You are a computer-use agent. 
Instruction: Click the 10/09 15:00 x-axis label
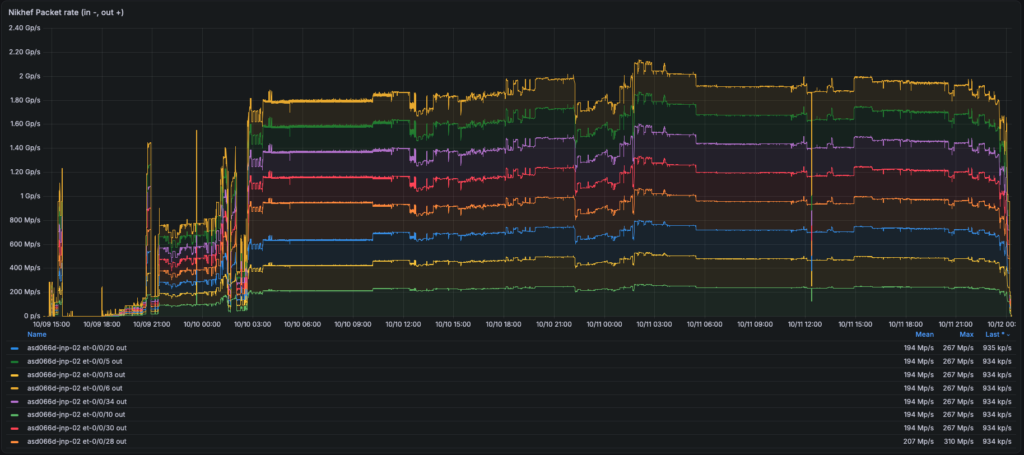[51, 323]
